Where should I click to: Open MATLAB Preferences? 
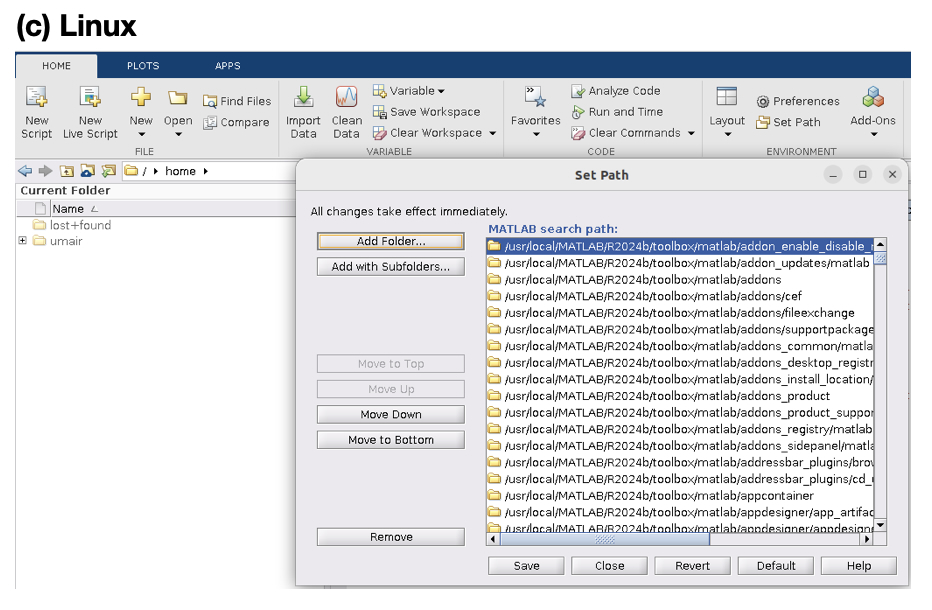798,101
